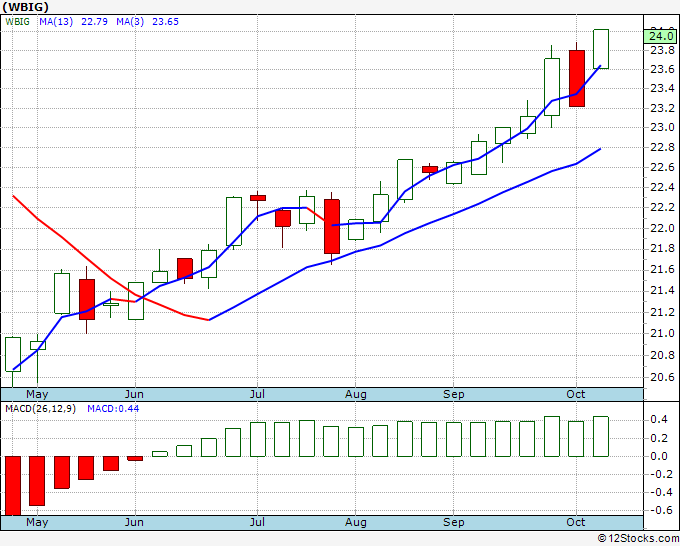Click the -0.4 MACD axis label
This screenshot has width=680, height=546.
659,492
